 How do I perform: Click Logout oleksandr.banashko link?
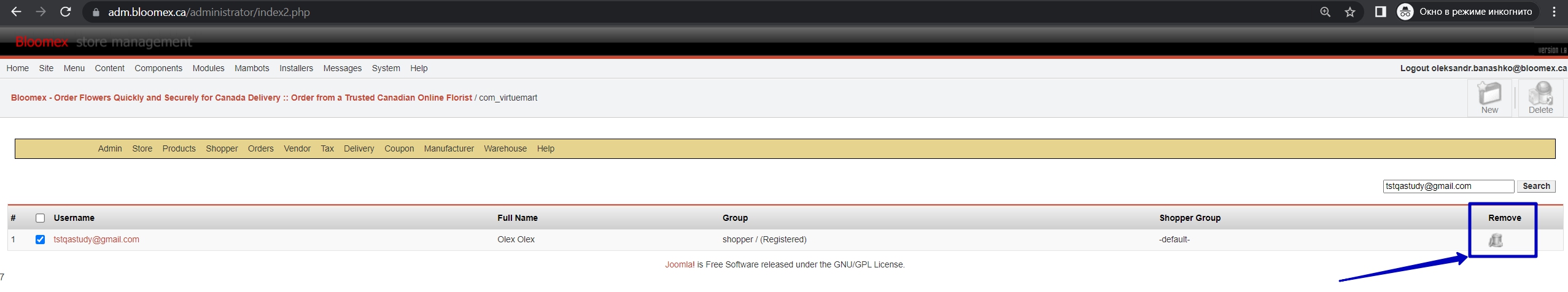(1483, 68)
